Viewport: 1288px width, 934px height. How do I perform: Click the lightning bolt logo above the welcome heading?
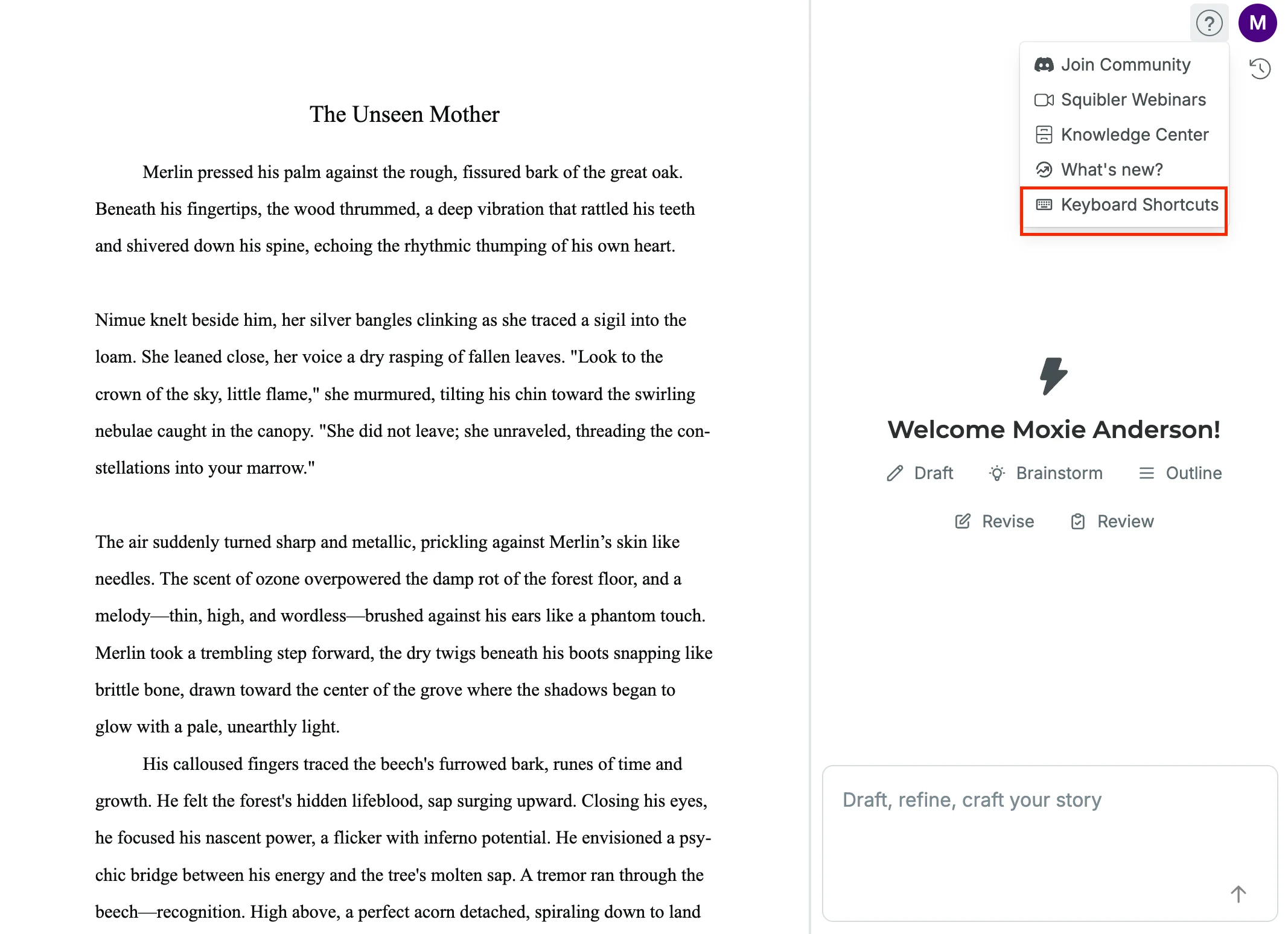1053,376
